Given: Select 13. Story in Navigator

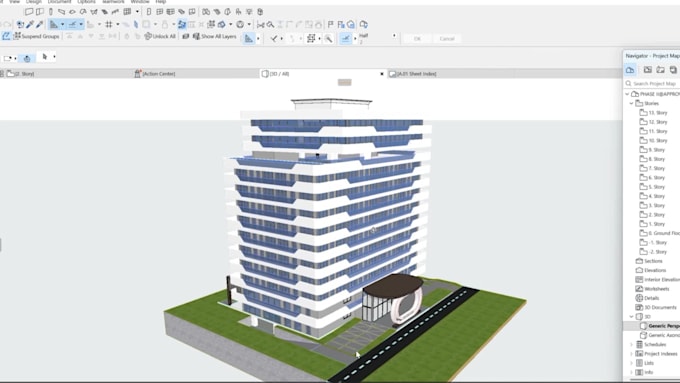Looking at the screenshot, I should (654, 113).
